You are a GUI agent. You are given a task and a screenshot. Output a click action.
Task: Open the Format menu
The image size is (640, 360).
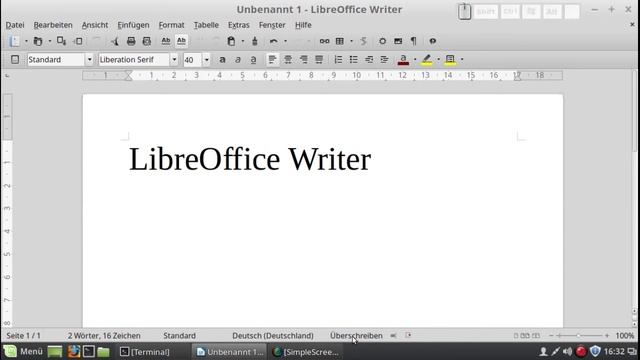171,25
